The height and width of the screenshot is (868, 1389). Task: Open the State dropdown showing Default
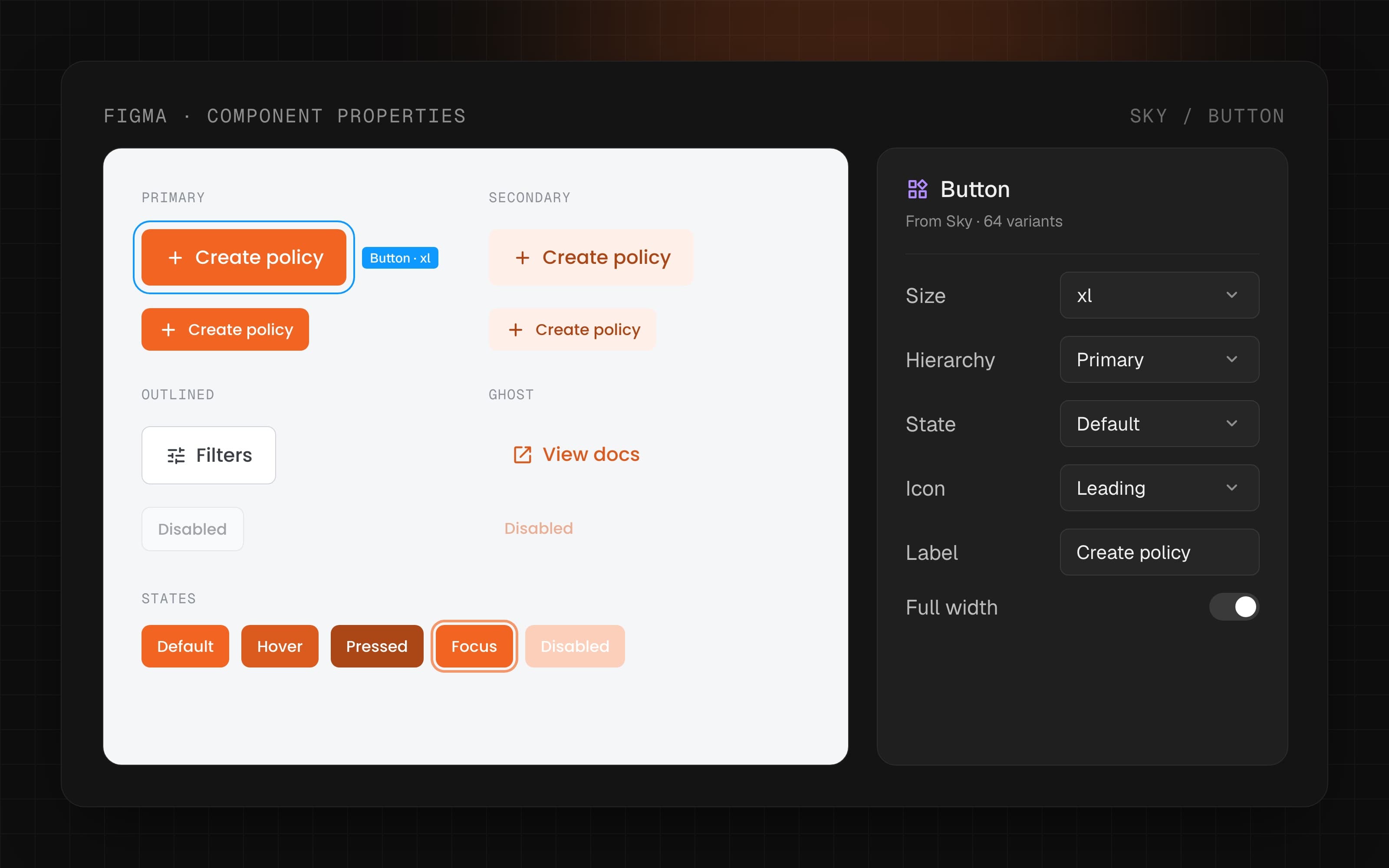coord(1159,424)
